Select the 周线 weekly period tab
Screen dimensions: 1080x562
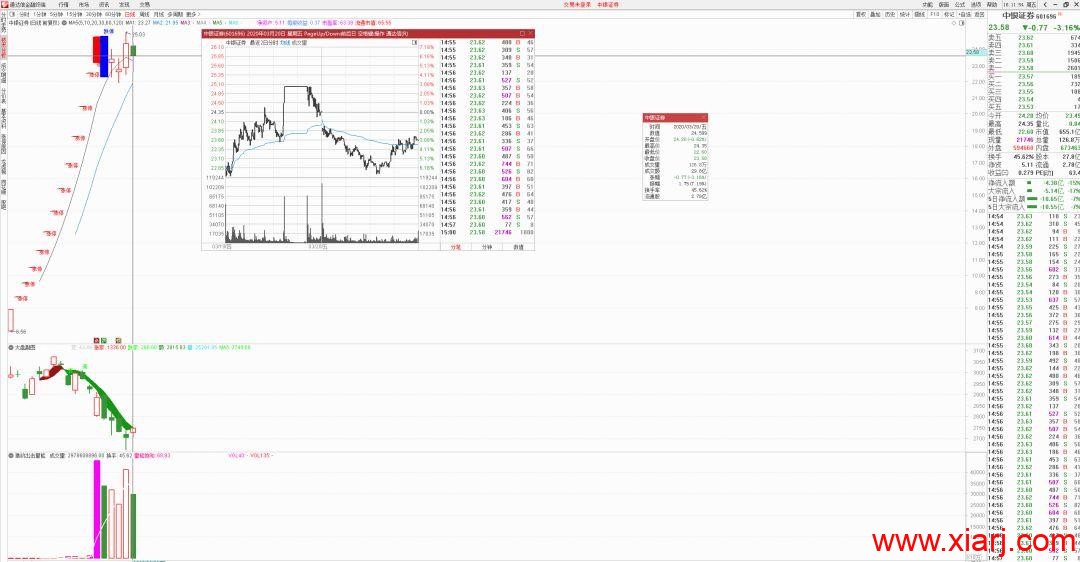pos(145,14)
